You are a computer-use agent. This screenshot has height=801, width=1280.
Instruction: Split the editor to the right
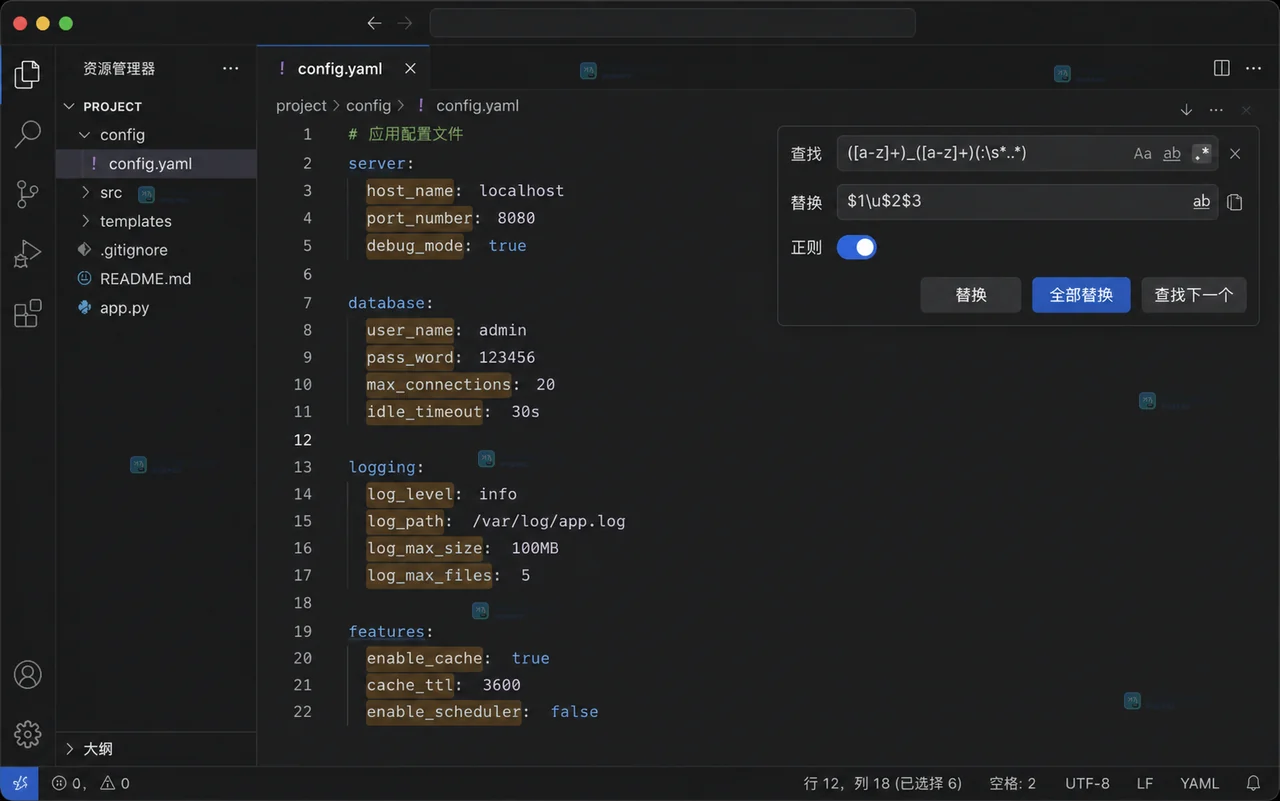[x=1221, y=68]
